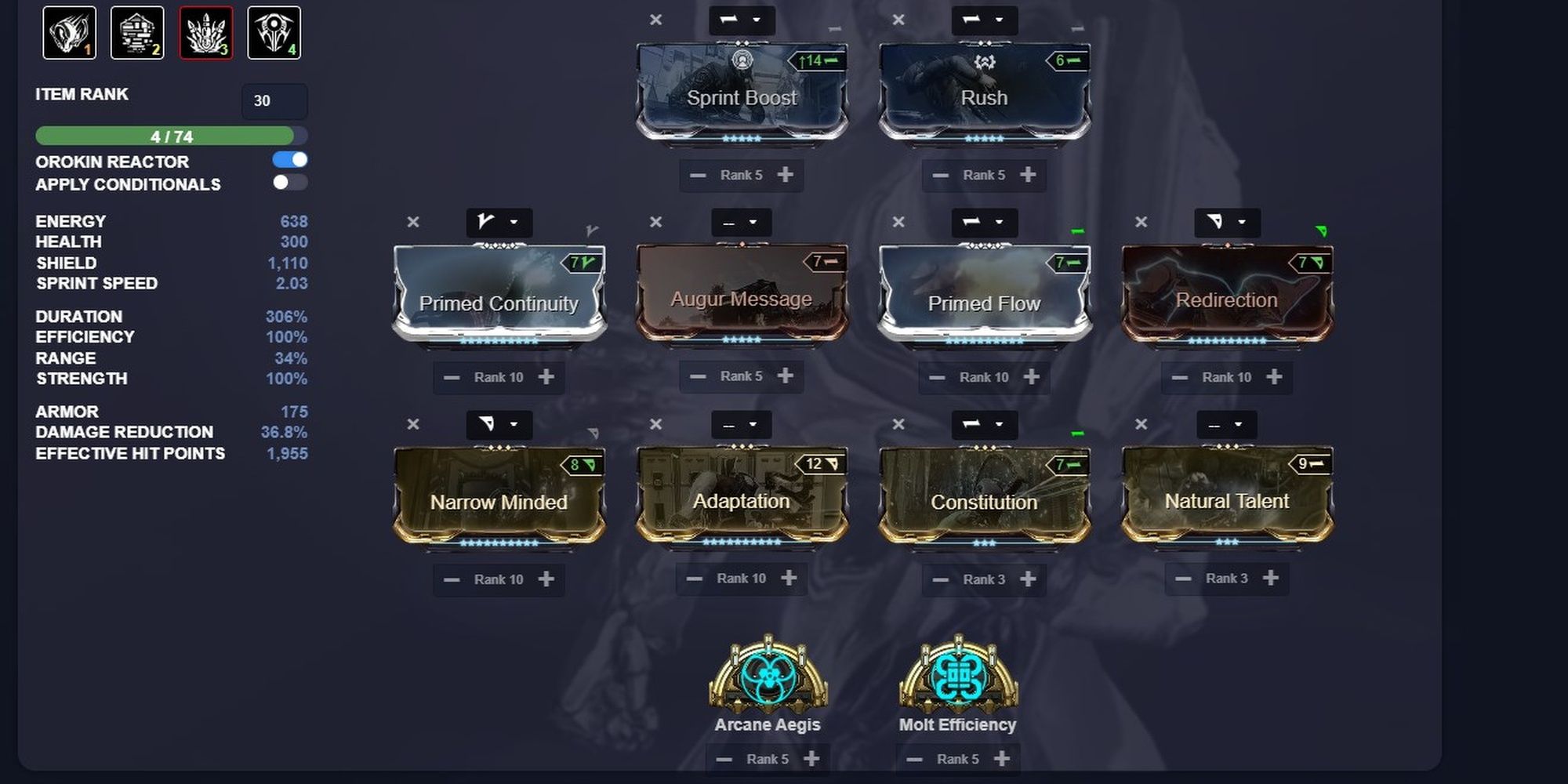Select the fourth ability icon
Screen dimensions: 1568x784
pyautogui.click(x=274, y=33)
